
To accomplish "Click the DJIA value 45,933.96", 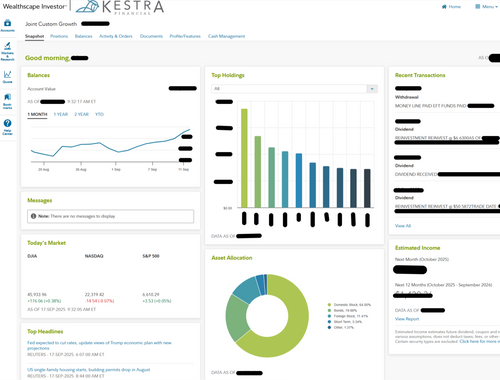I will tap(37, 295).
